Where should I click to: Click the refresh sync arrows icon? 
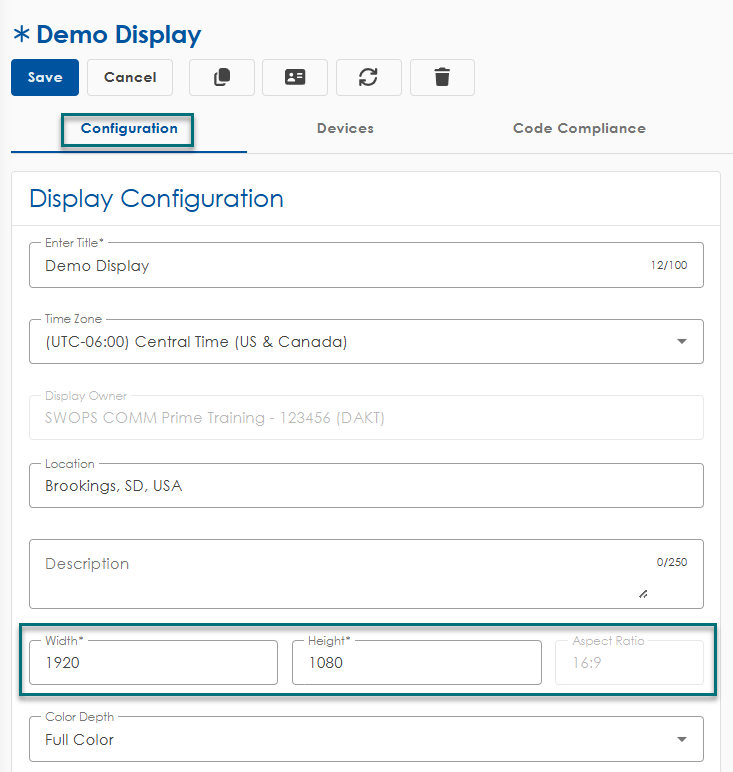click(368, 77)
